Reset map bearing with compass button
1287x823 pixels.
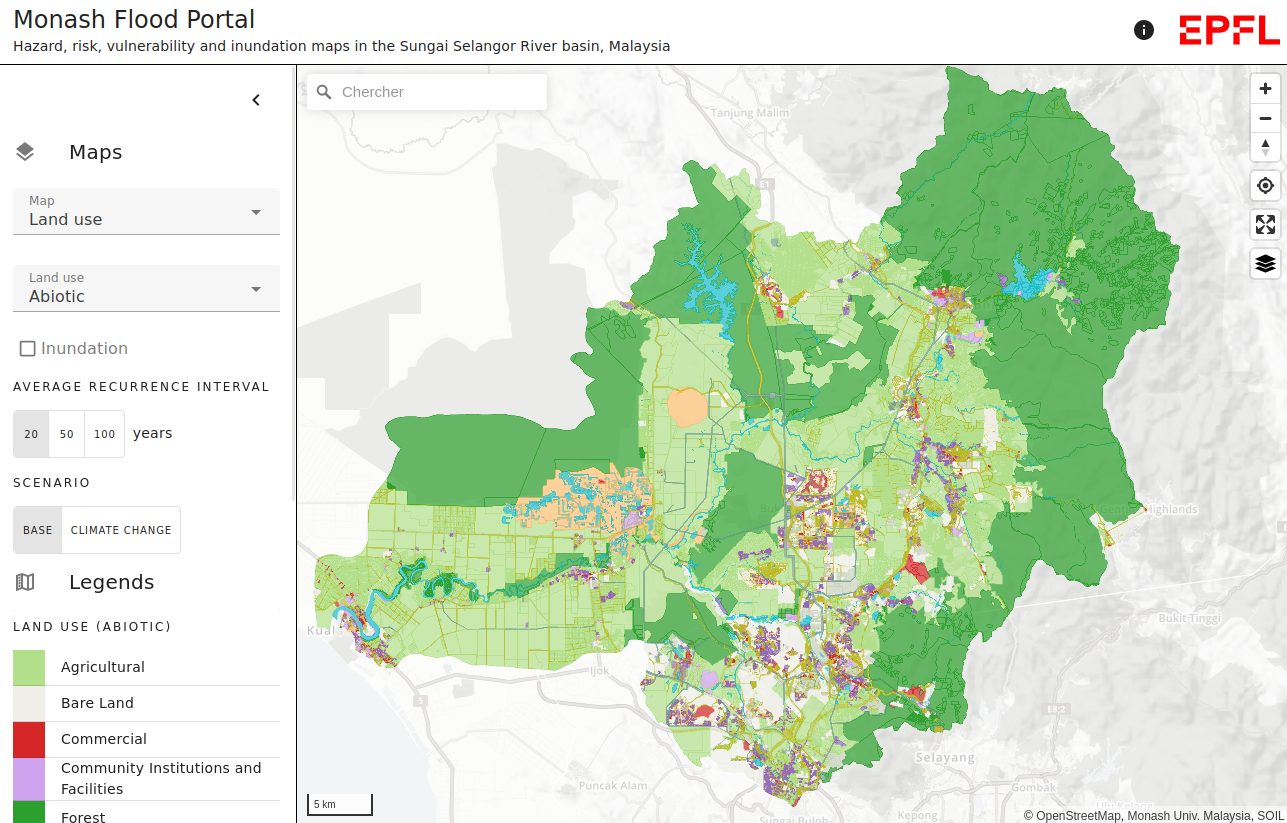pos(1265,147)
